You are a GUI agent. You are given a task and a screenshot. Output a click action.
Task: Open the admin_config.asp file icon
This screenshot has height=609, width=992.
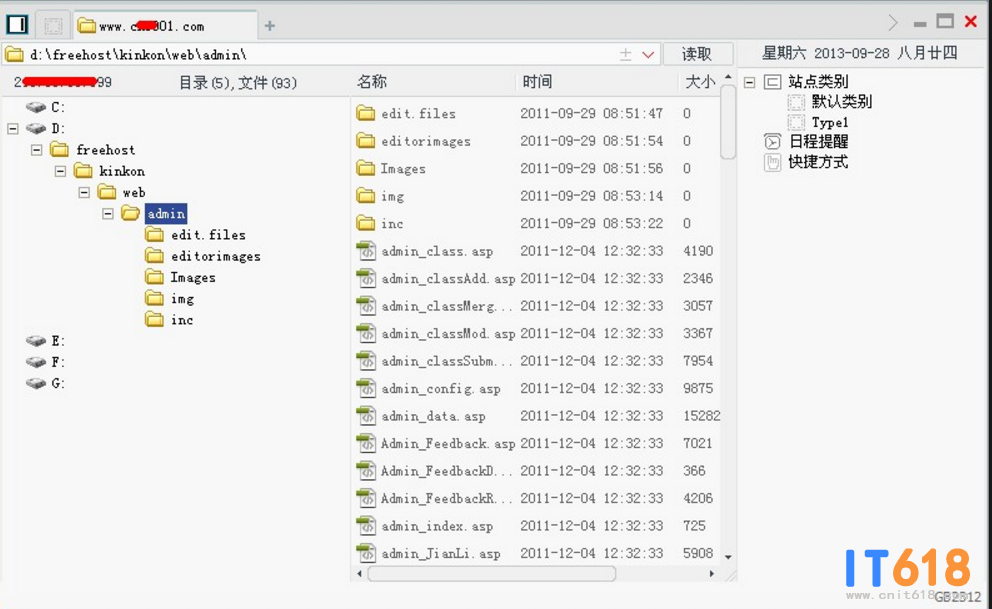click(366, 388)
